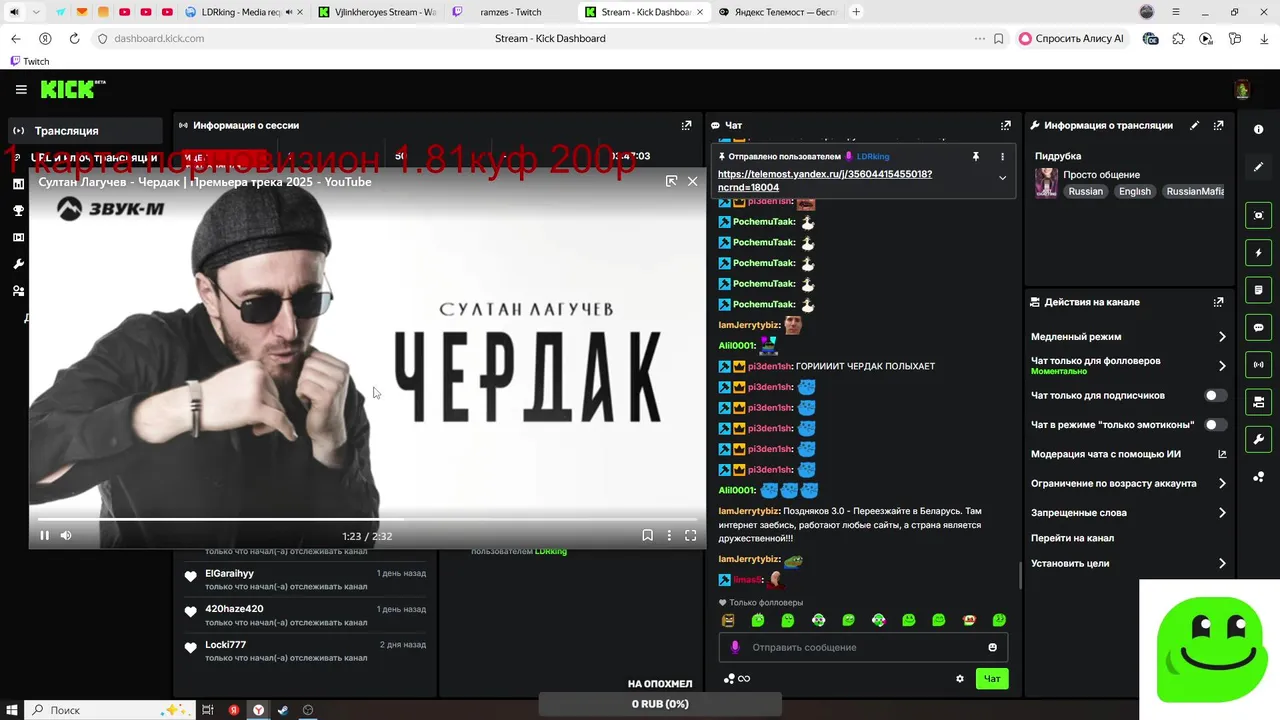Bookmark the video in the player
This screenshot has height=720, width=1280.
coord(647,536)
